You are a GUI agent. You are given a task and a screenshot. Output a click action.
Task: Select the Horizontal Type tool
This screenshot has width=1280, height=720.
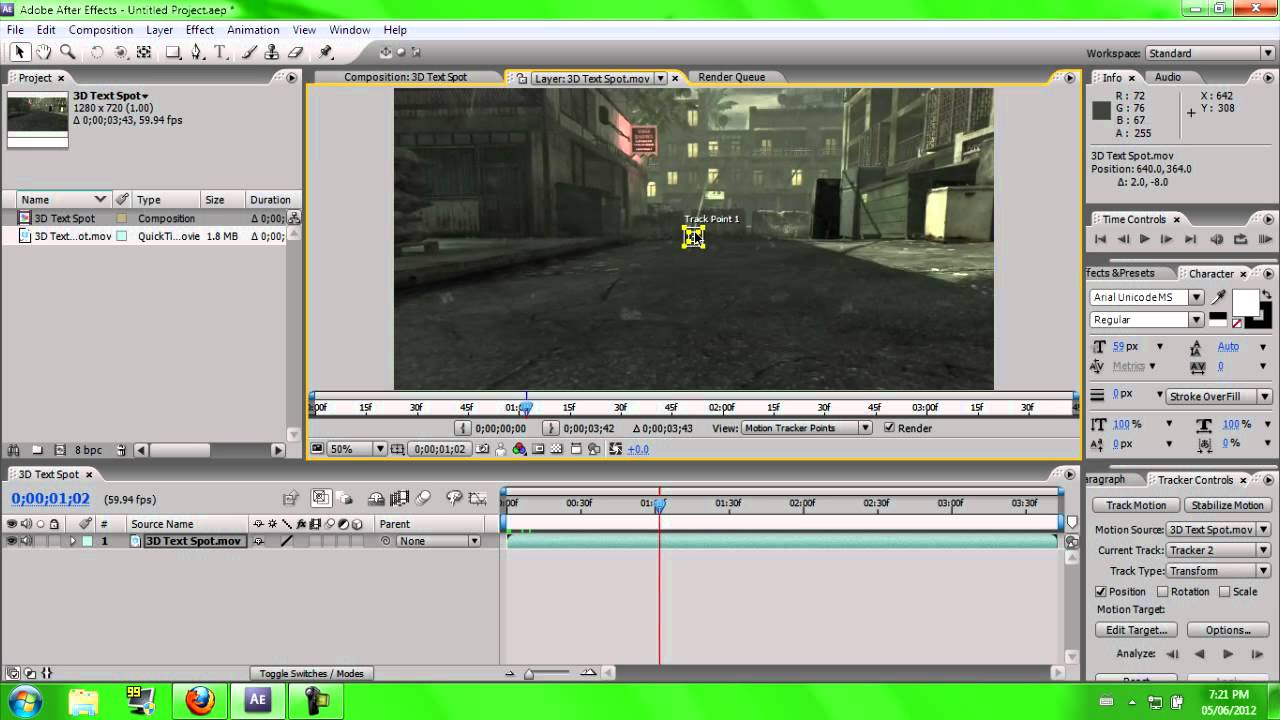coord(220,52)
